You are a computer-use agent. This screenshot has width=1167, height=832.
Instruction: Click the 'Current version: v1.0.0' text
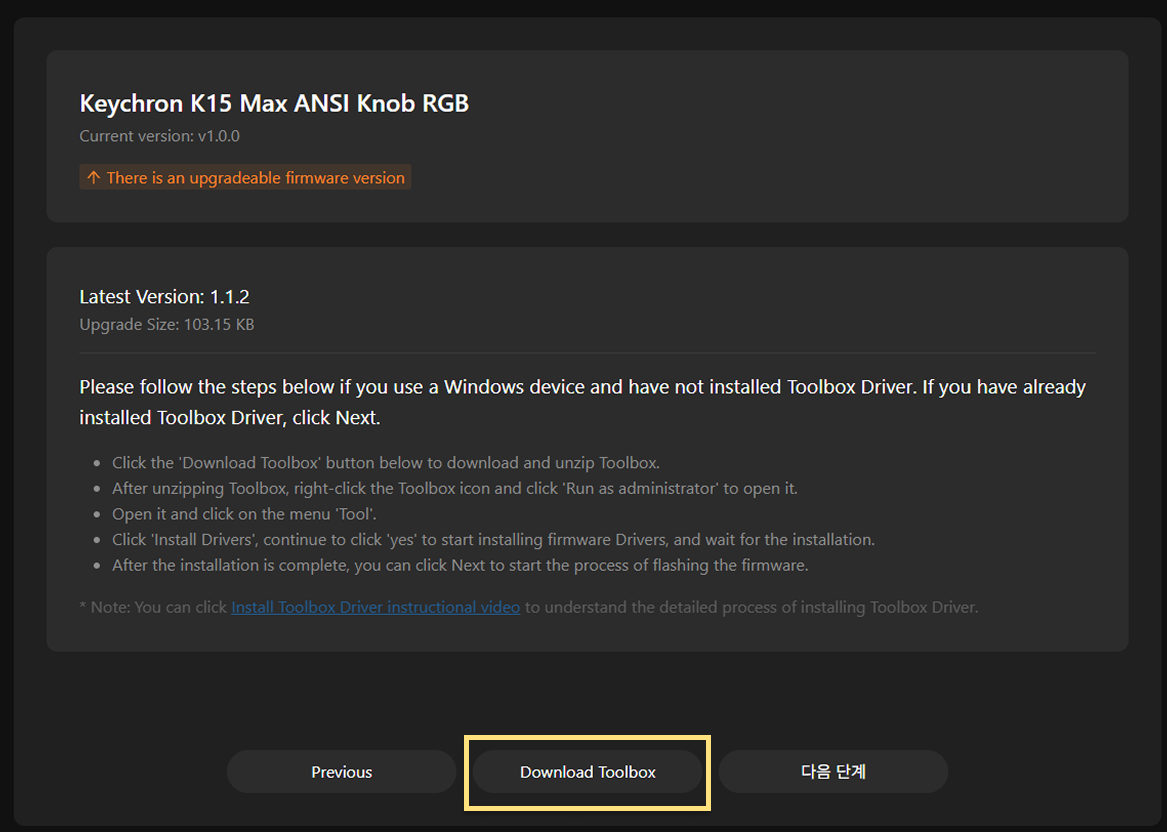(159, 136)
